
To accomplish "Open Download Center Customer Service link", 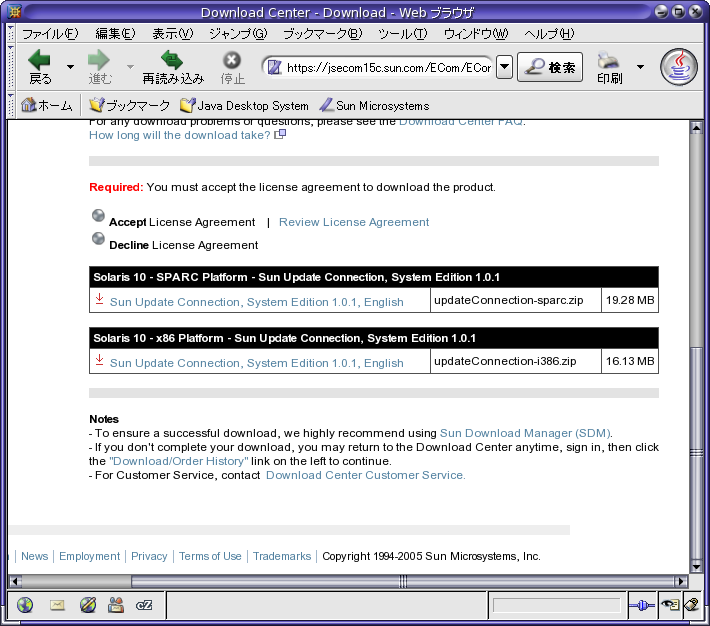I will tap(365, 475).
